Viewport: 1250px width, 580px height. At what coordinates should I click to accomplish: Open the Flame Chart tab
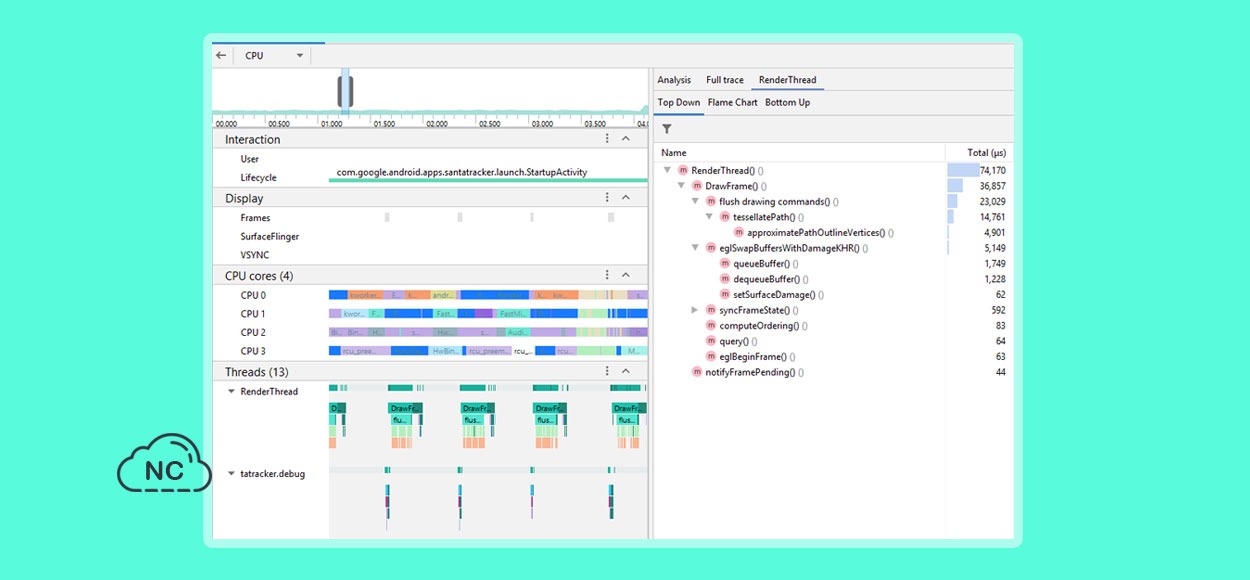pyautogui.click(x=733, y=103)
